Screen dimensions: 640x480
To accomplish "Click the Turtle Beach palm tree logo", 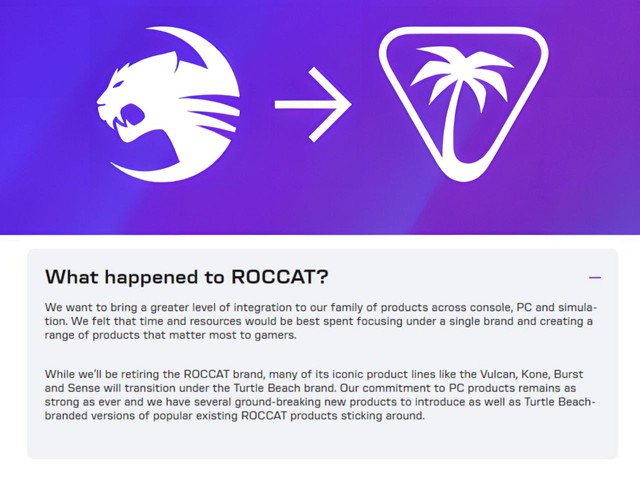I will click(x=464, y=104).
